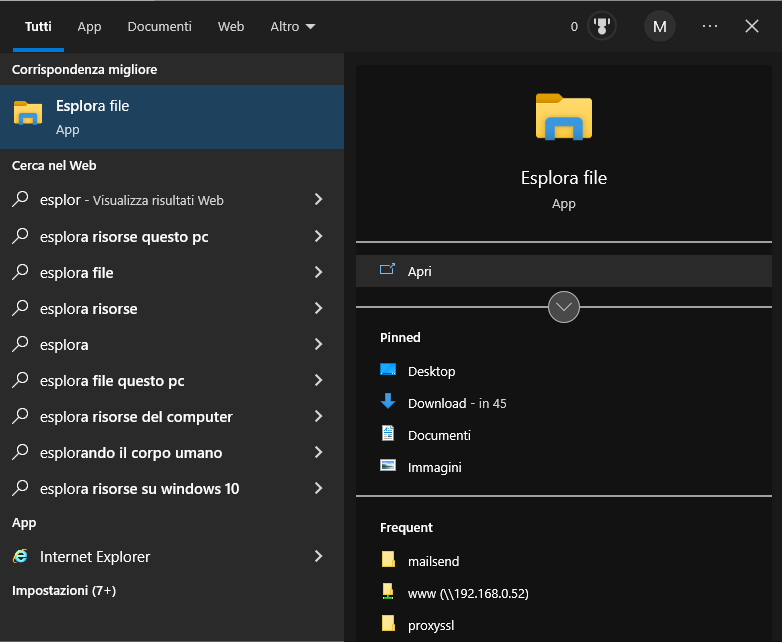Expand arrow for 'esplora risorse del computer'
The height and width of the screenshot is (642, 782).
coord(319,416)
